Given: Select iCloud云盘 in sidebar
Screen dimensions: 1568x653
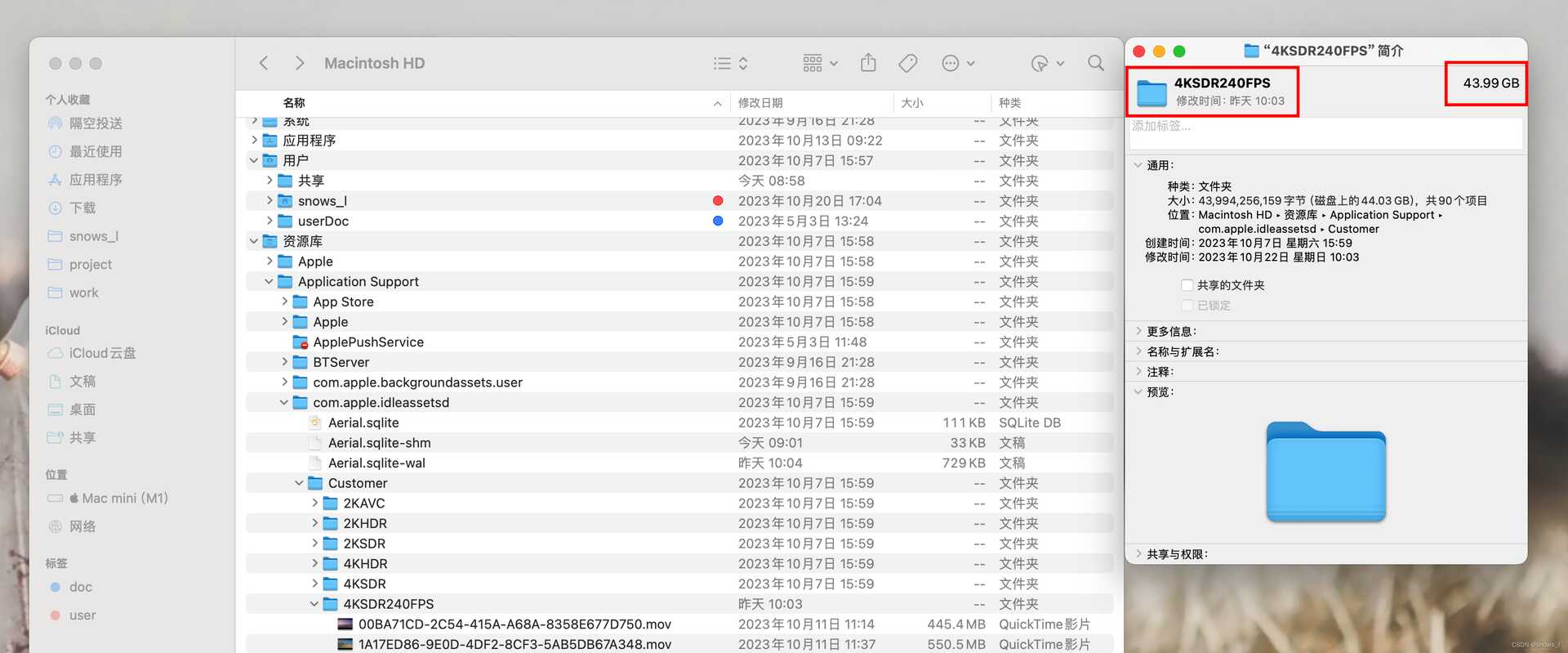Looking at the screenshot, I should [102, 353].
